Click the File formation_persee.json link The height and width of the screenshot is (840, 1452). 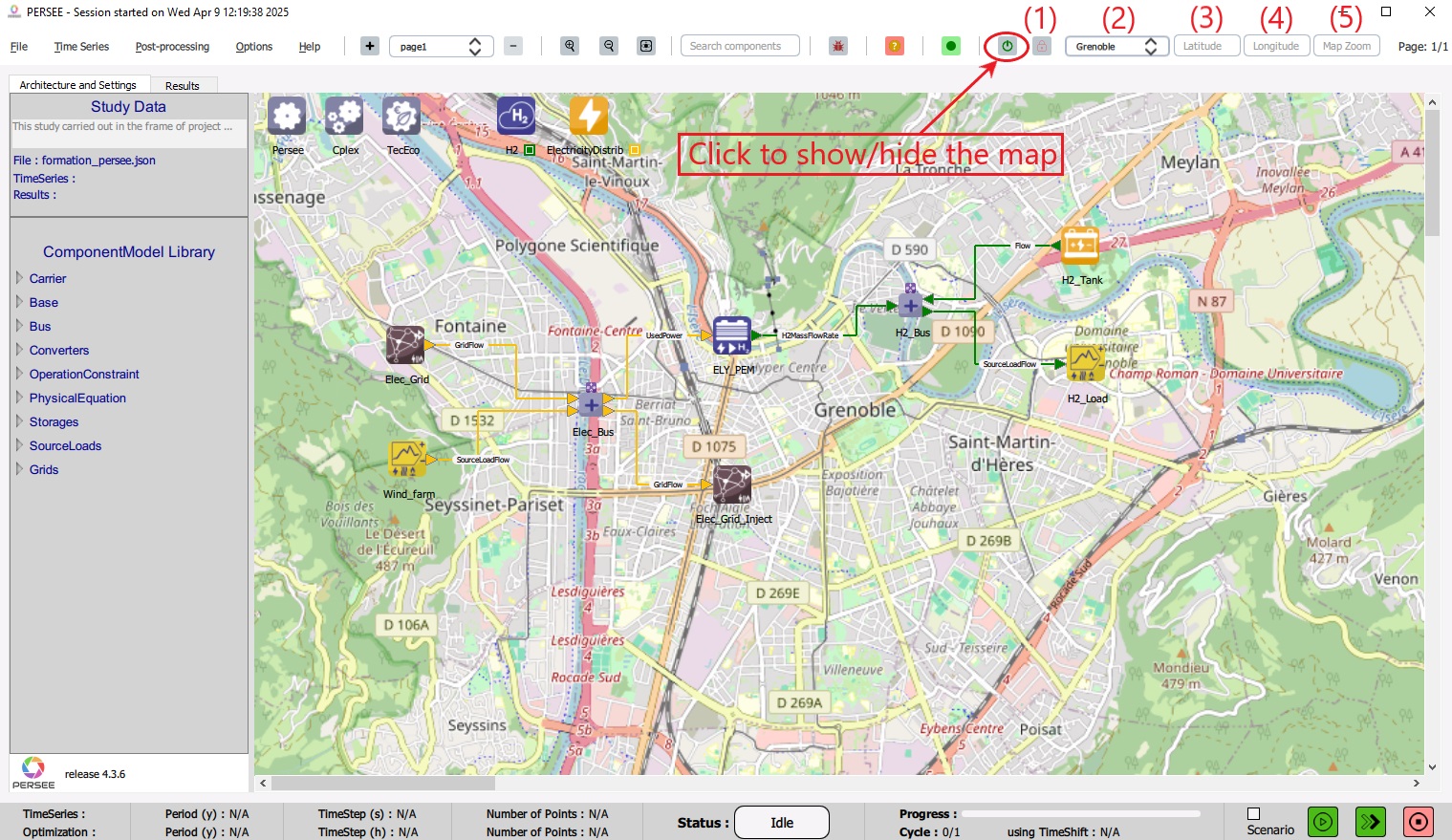[84, 161]
